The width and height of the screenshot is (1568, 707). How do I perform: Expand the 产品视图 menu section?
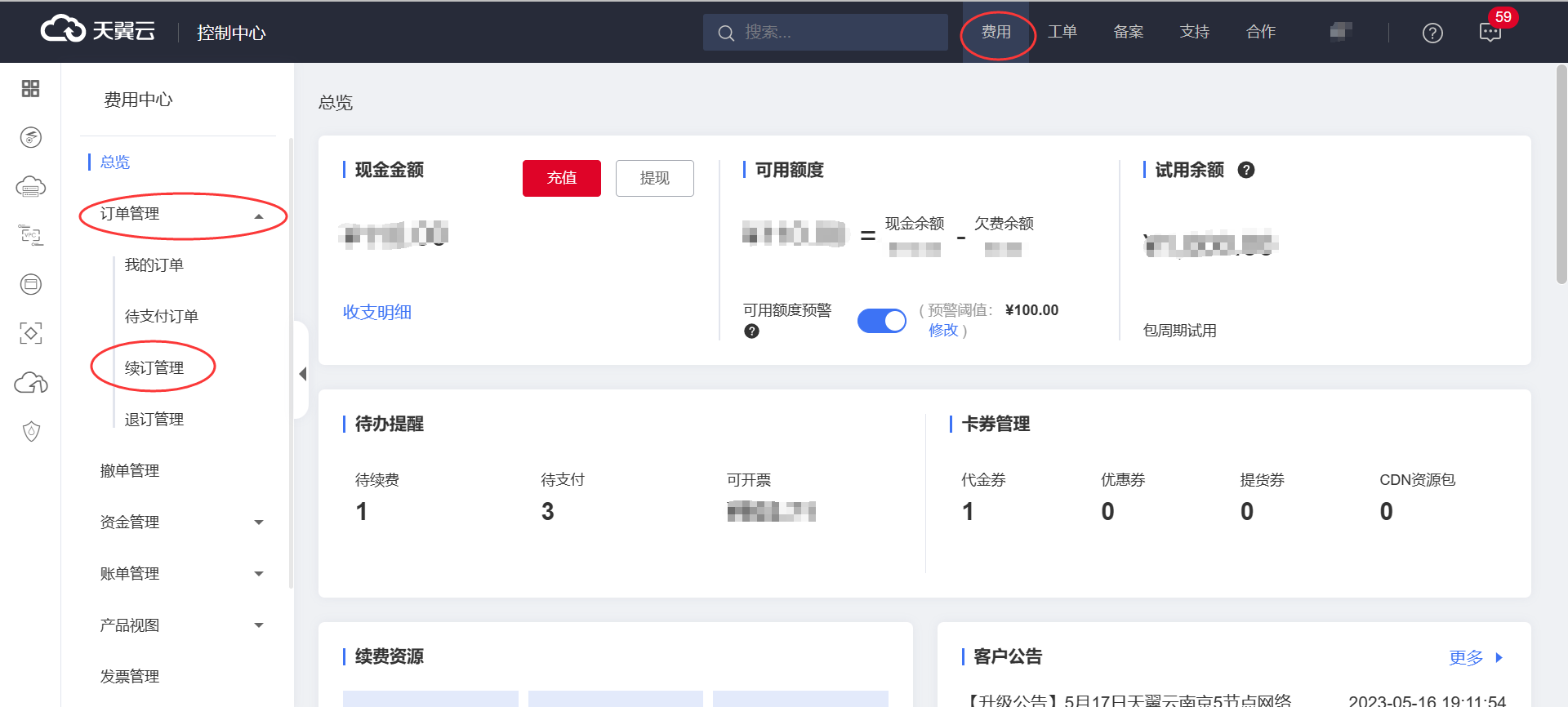point(259,625)
